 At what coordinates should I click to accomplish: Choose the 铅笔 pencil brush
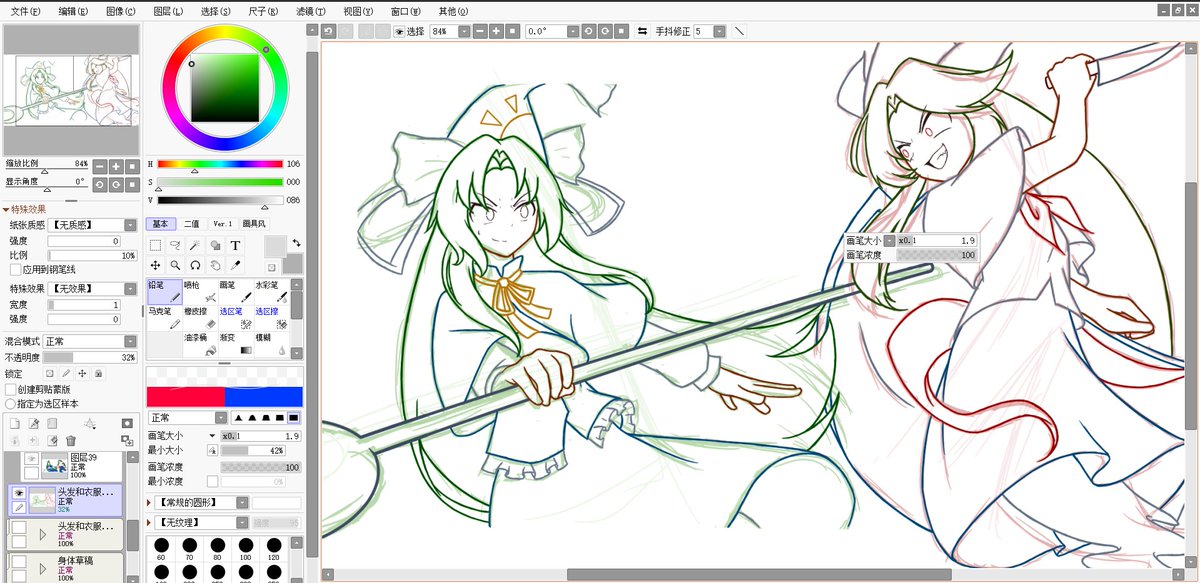pyautogui.click(x=164, y=291)
